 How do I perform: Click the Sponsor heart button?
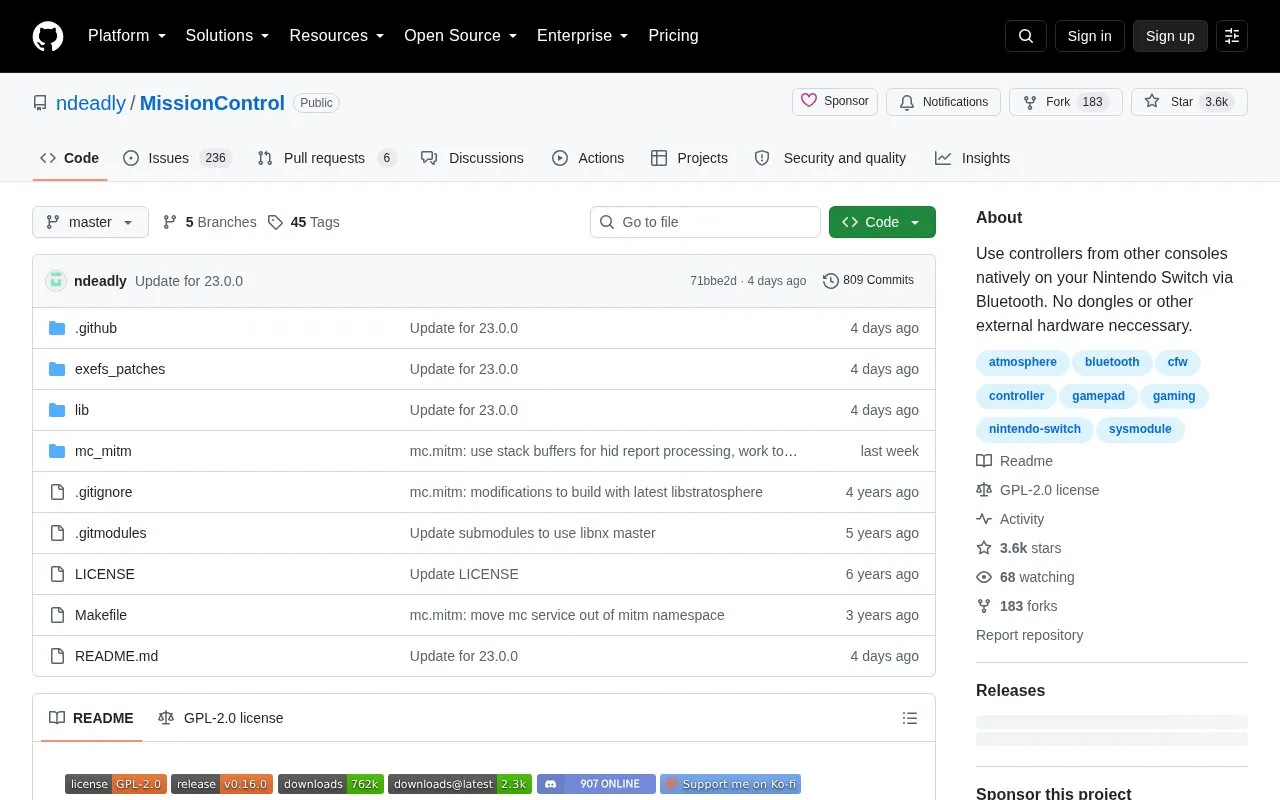coord(835,102)
